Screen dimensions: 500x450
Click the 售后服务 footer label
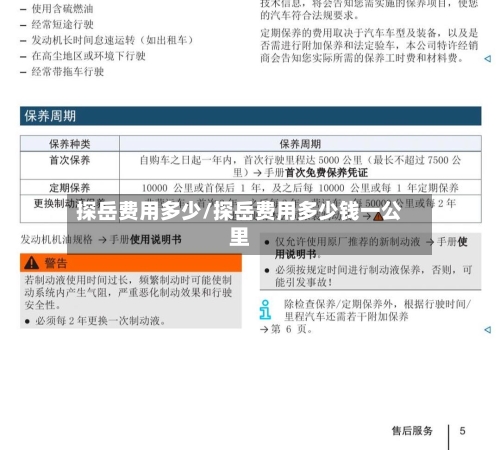412,431
